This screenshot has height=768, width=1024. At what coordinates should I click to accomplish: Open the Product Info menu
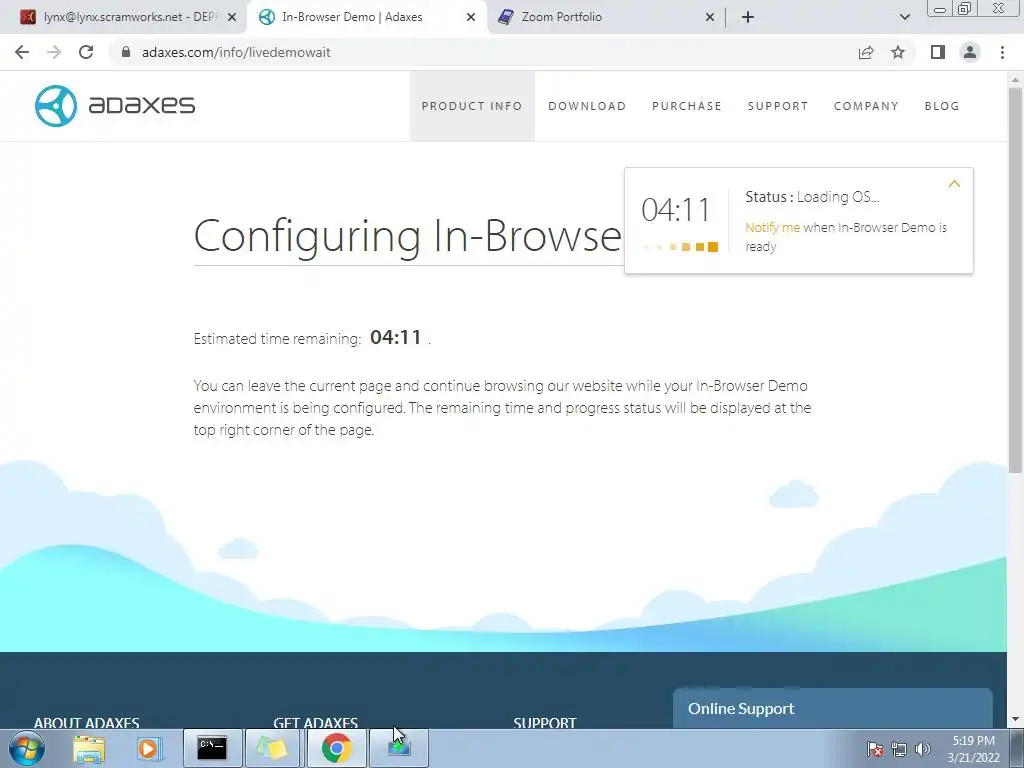[x=472, y=106]
